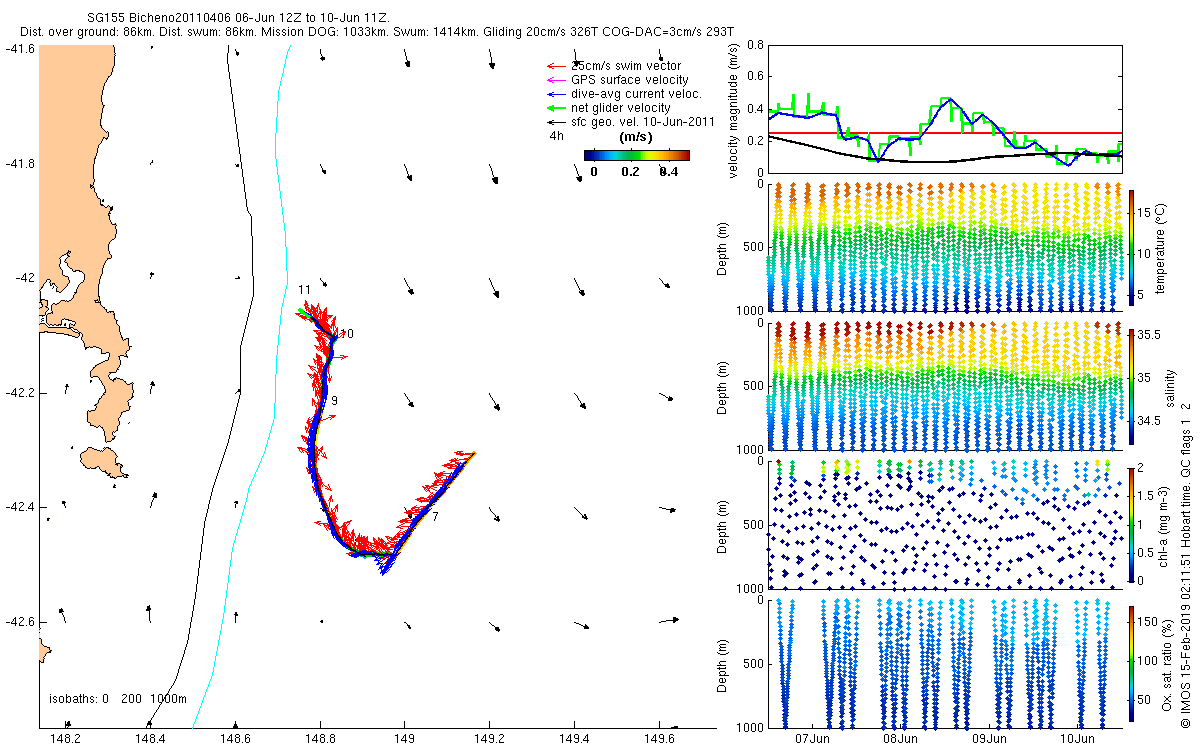Click the '4h' label beside the colorbar

(556, 136)
